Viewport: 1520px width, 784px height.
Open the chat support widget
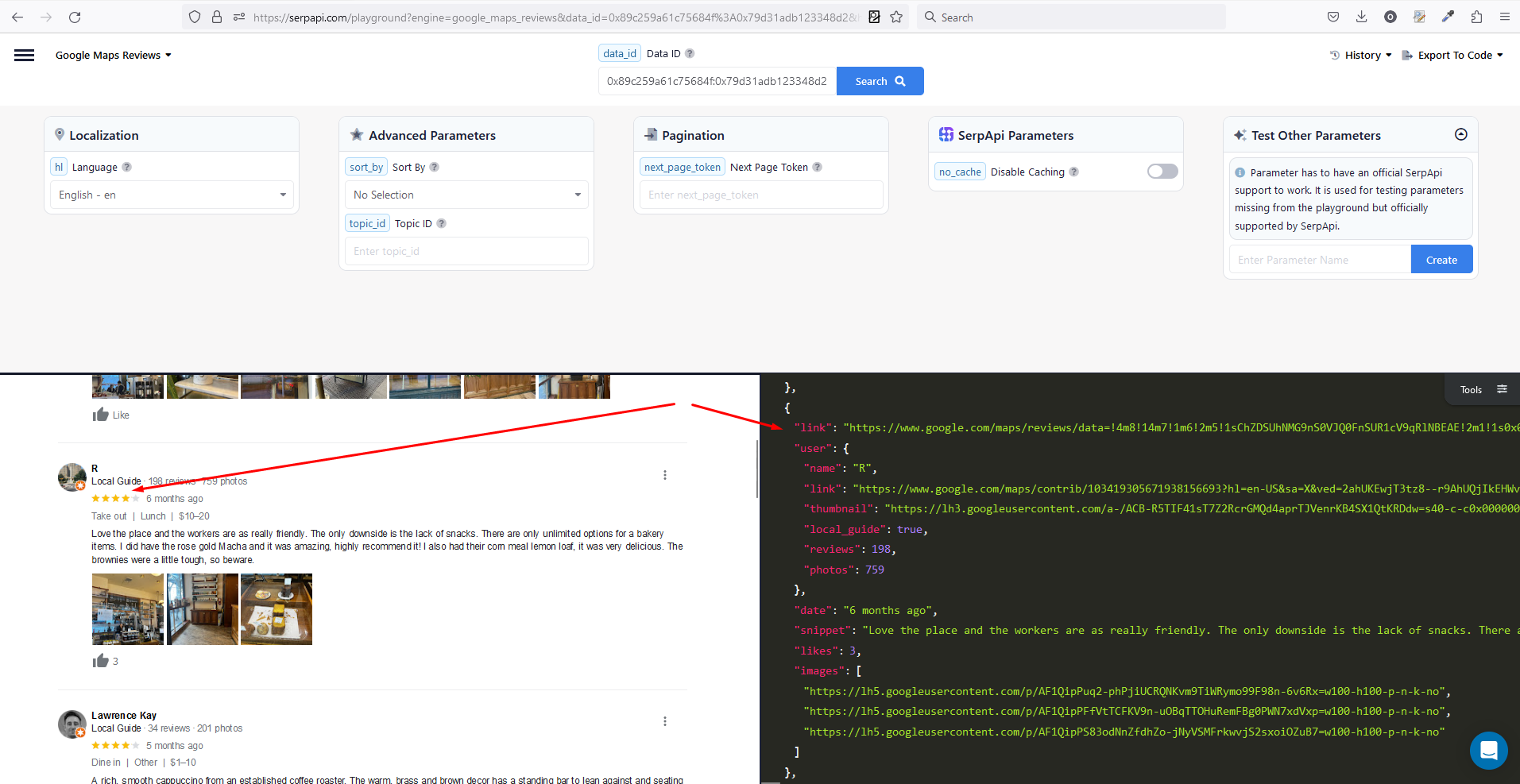point(1488,750)
